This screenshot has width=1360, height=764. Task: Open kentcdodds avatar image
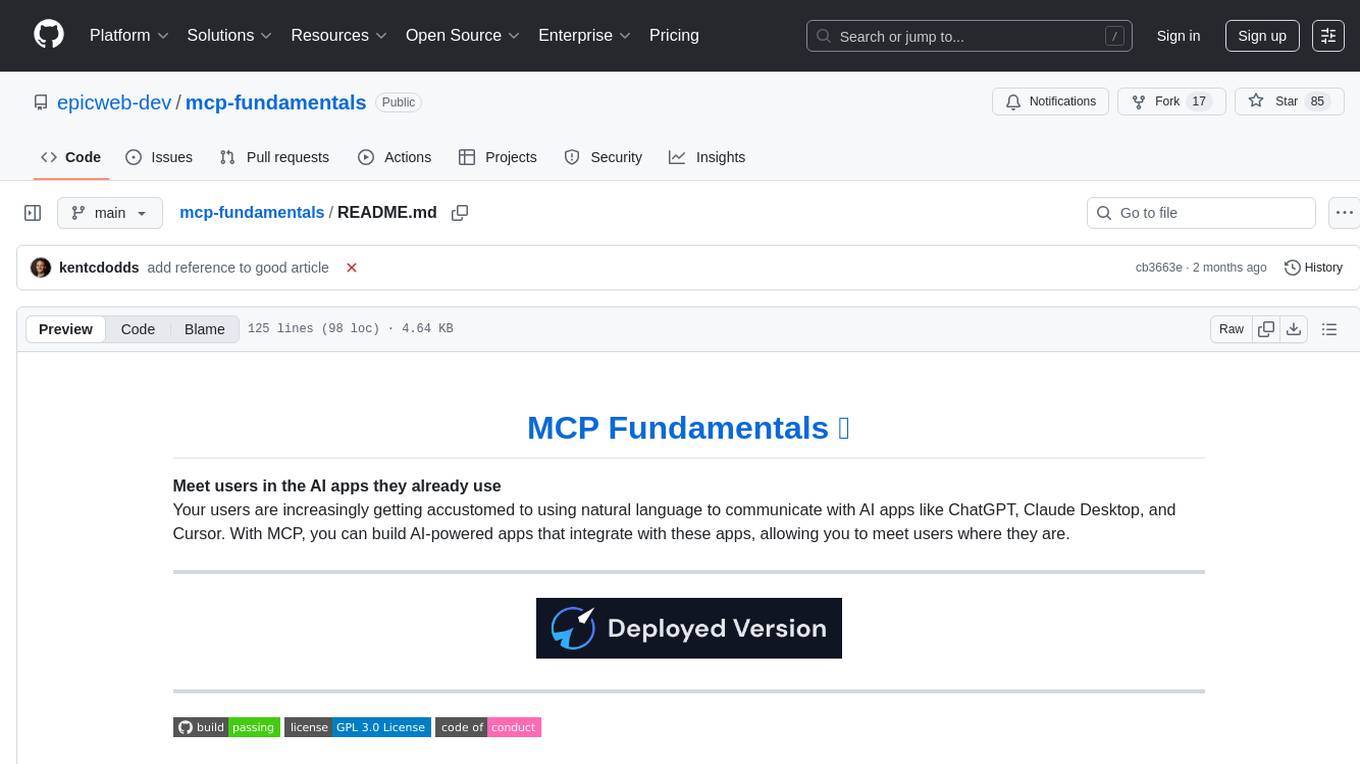(x=41, y=268)
